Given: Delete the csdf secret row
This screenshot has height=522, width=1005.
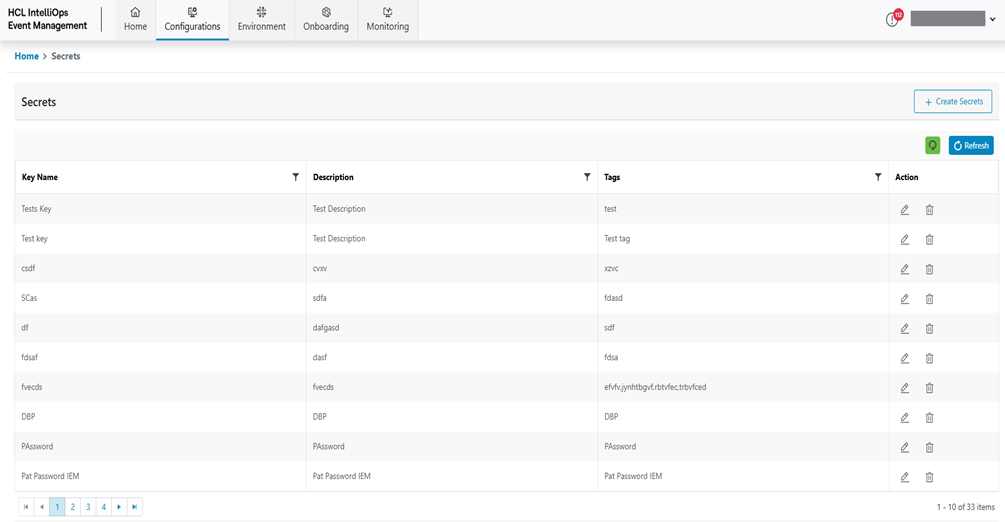Looking at the screenshot, I should 929,269.
